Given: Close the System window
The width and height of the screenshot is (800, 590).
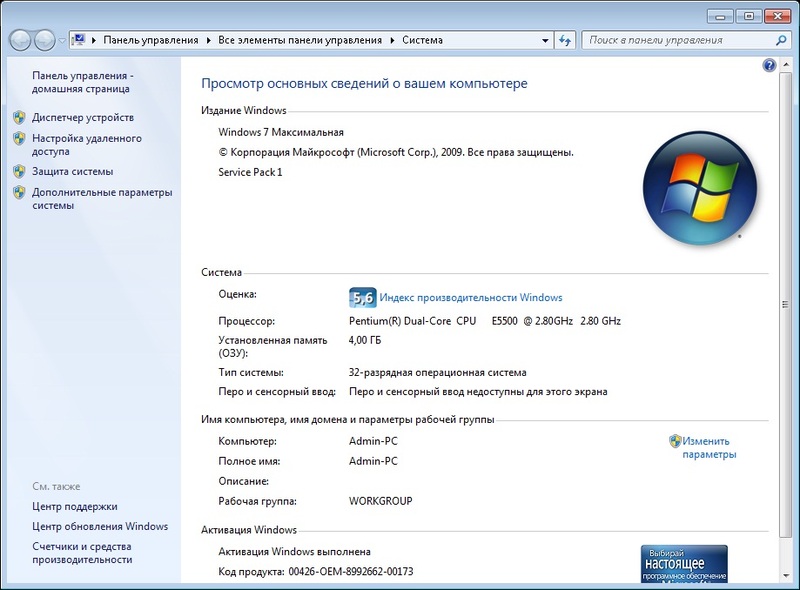Looking at the screenshot, I should click(x=778, y=16).
